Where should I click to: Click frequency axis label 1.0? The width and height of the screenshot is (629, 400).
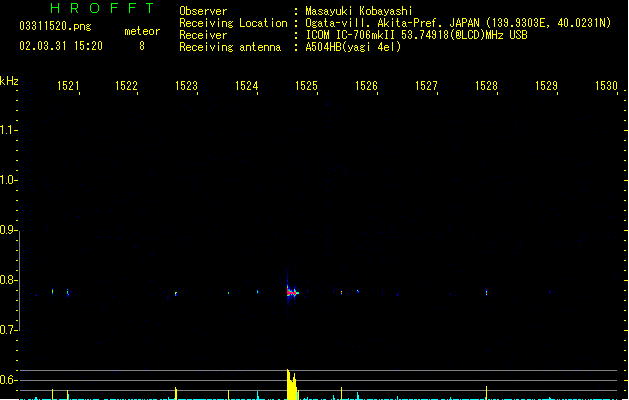[x=7, y=180]
